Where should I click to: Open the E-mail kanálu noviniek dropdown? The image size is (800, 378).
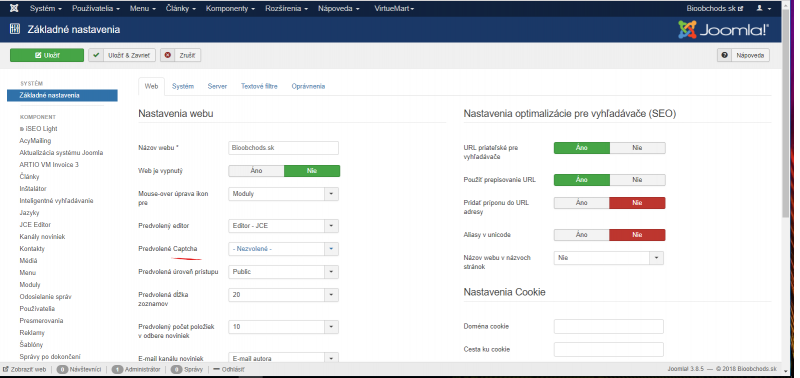coord(284,358)
